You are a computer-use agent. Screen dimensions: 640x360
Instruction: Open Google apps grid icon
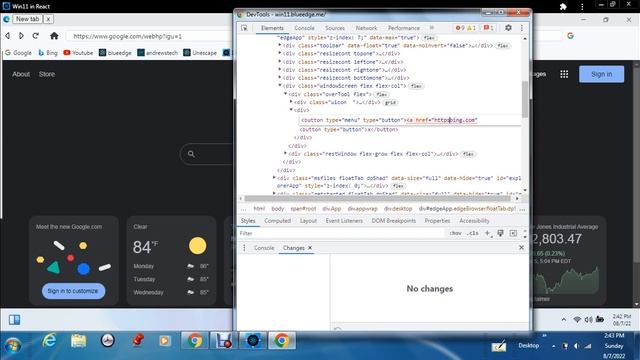click(564, 74)
